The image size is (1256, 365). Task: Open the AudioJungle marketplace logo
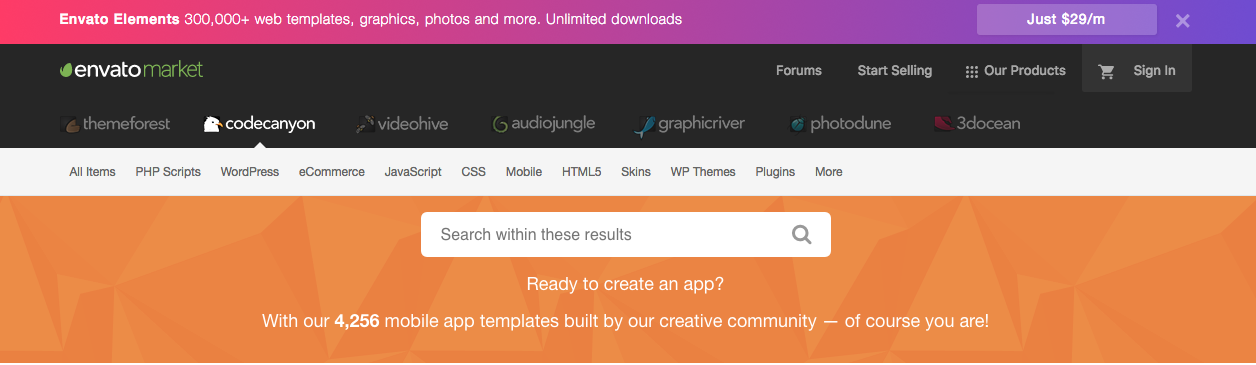(543, 124)
